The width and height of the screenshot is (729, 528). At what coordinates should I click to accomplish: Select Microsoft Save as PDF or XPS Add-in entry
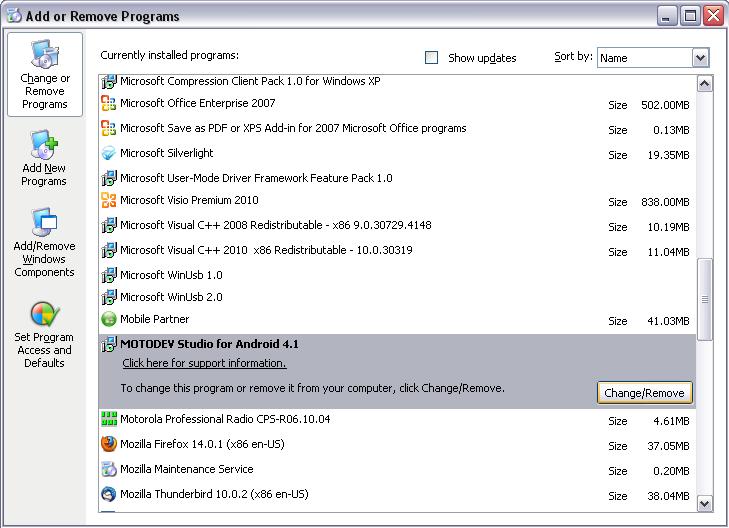pyautogui.click(x=398, y=128)
